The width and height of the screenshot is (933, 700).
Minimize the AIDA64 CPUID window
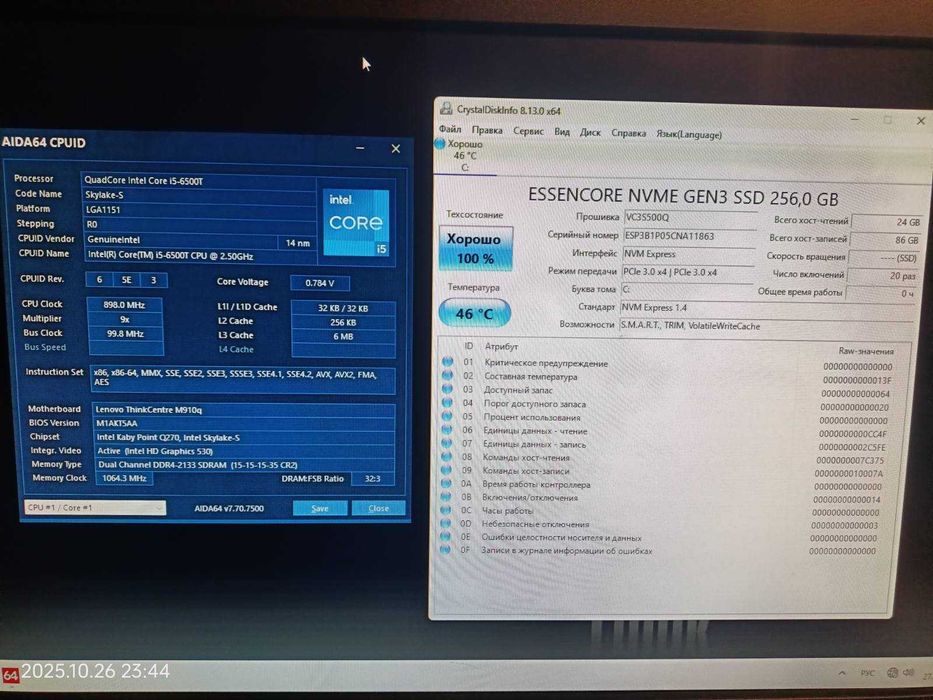pyautogui.click(x=360, y=148)
